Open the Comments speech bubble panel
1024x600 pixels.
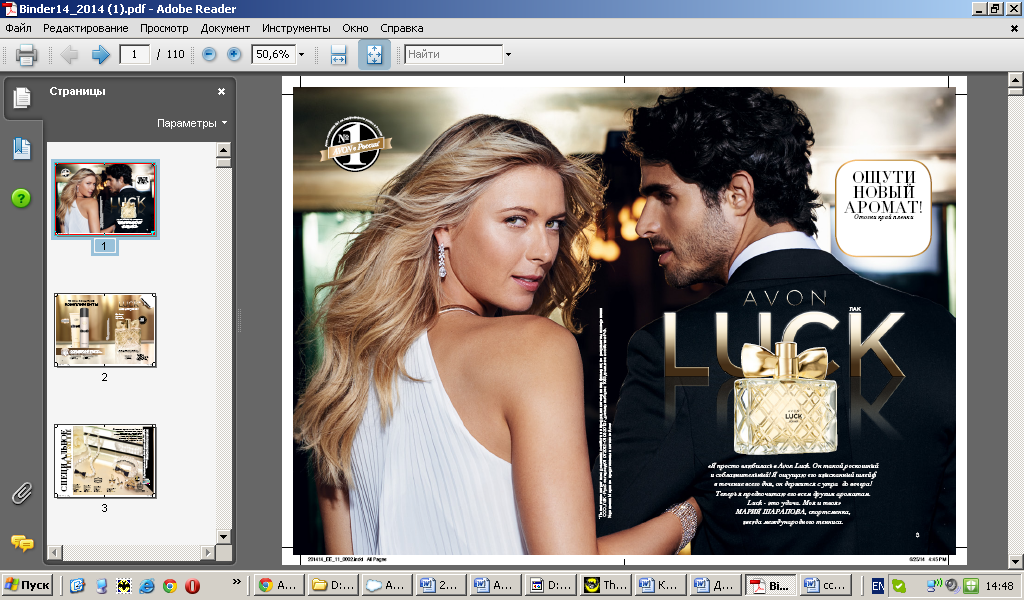[x=22, y=543]
